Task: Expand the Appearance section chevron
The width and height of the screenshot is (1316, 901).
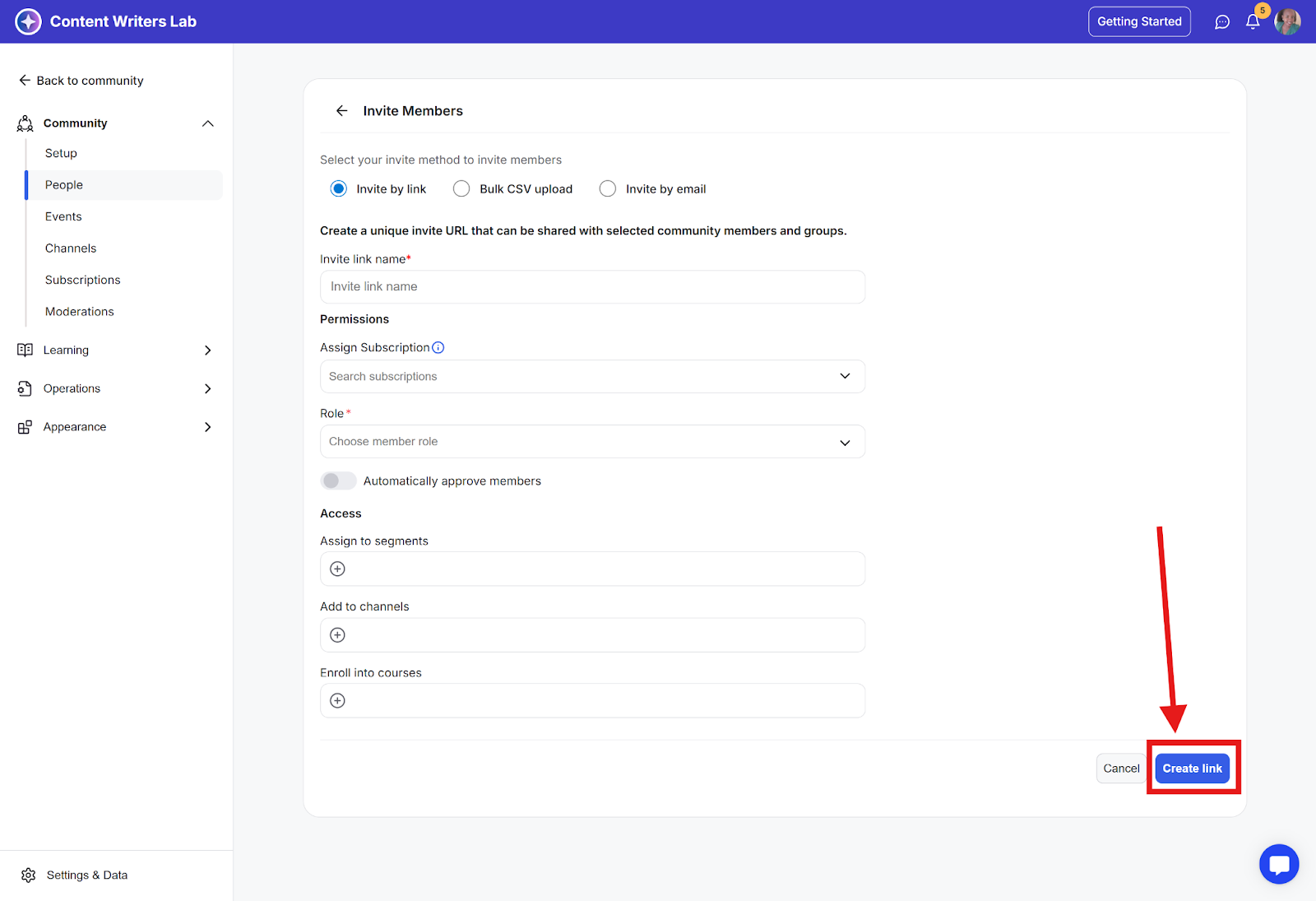Action: [x=208, y=427]
